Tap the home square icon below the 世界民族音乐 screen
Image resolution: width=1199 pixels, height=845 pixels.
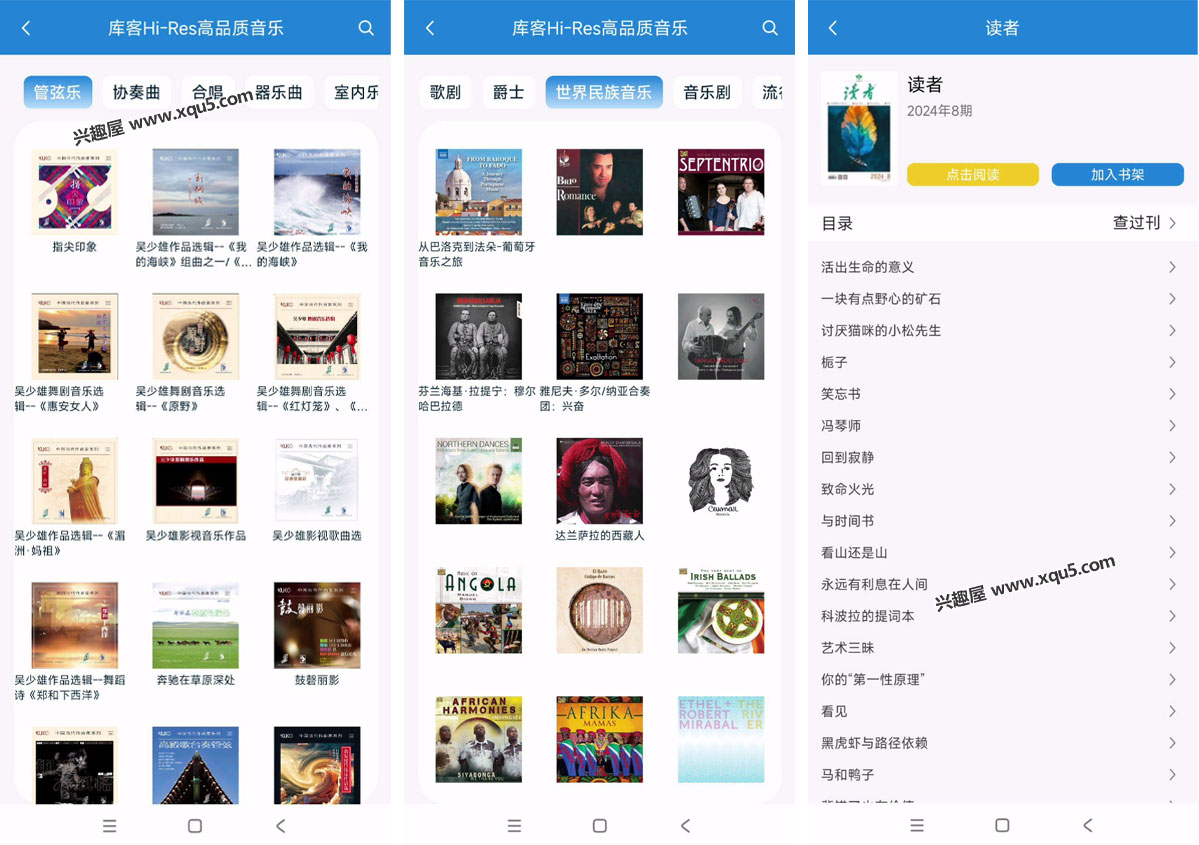600,826
